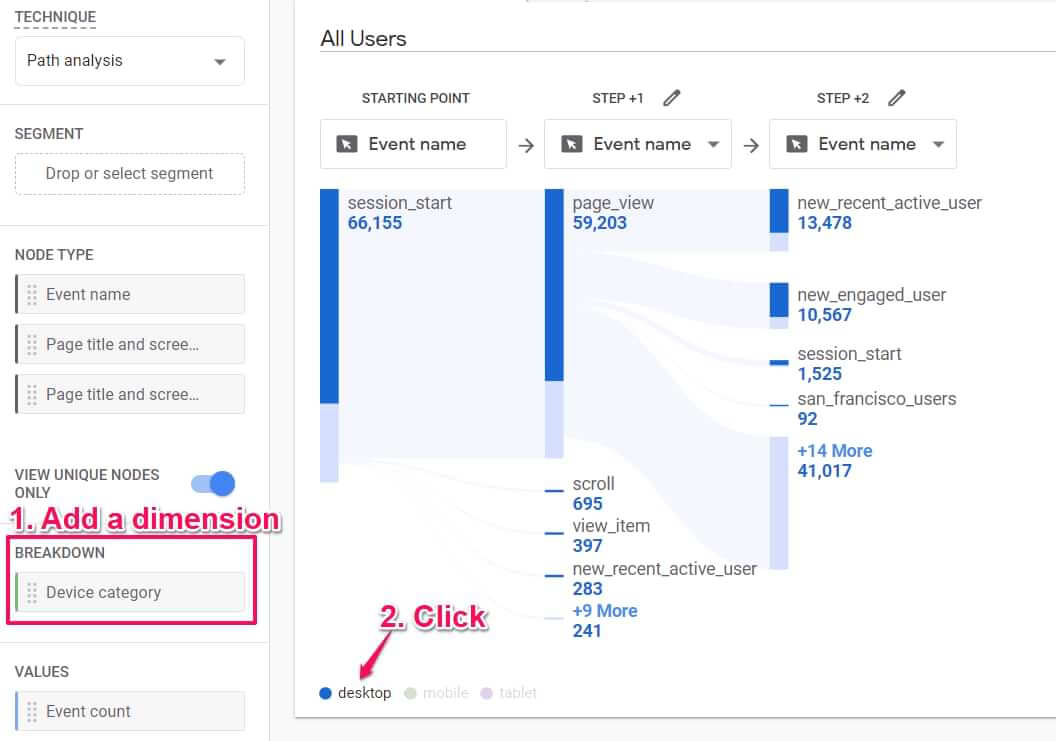
Task: Toggle the View Unique Nodes Only switch
Action: (213, 484)
